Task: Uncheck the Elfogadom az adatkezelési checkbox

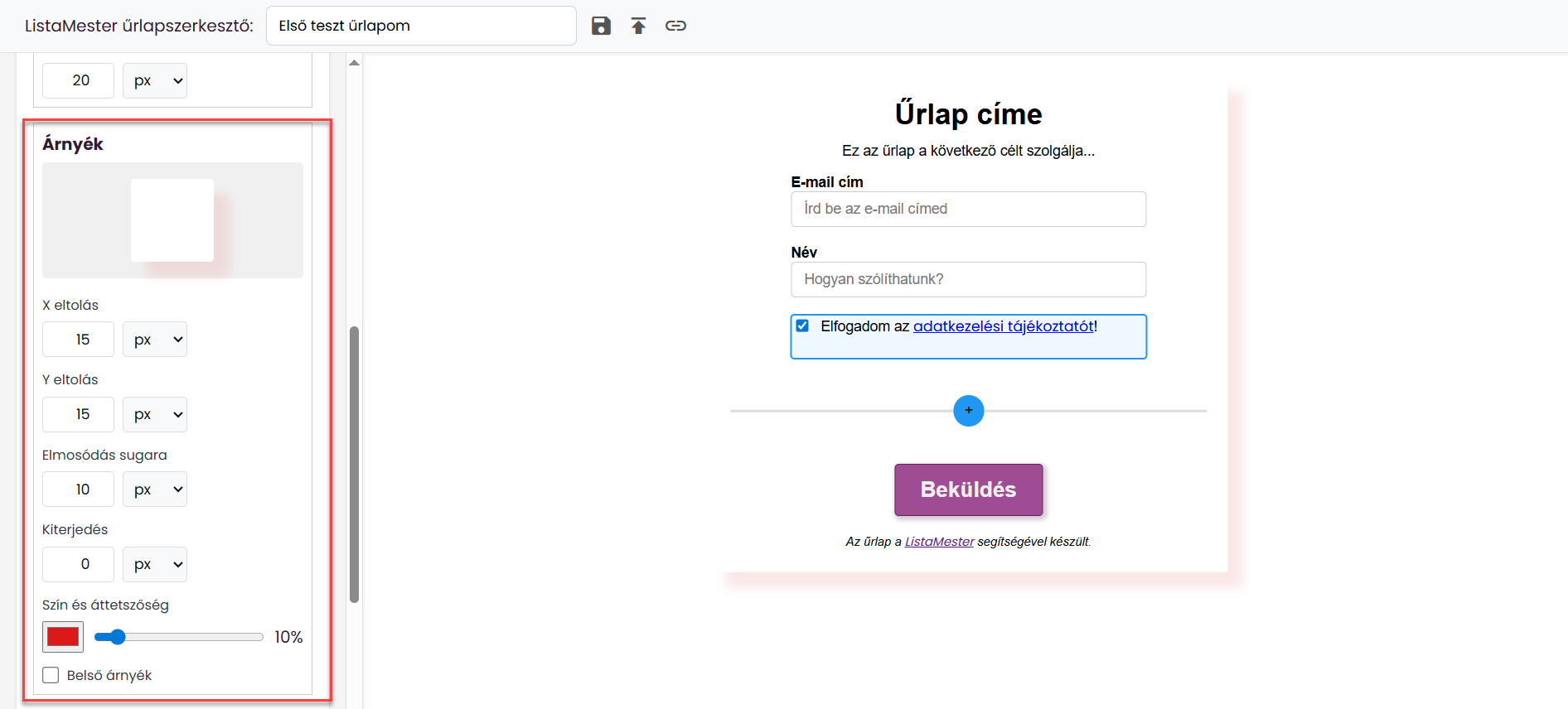Action: click(x=802, y=326)
